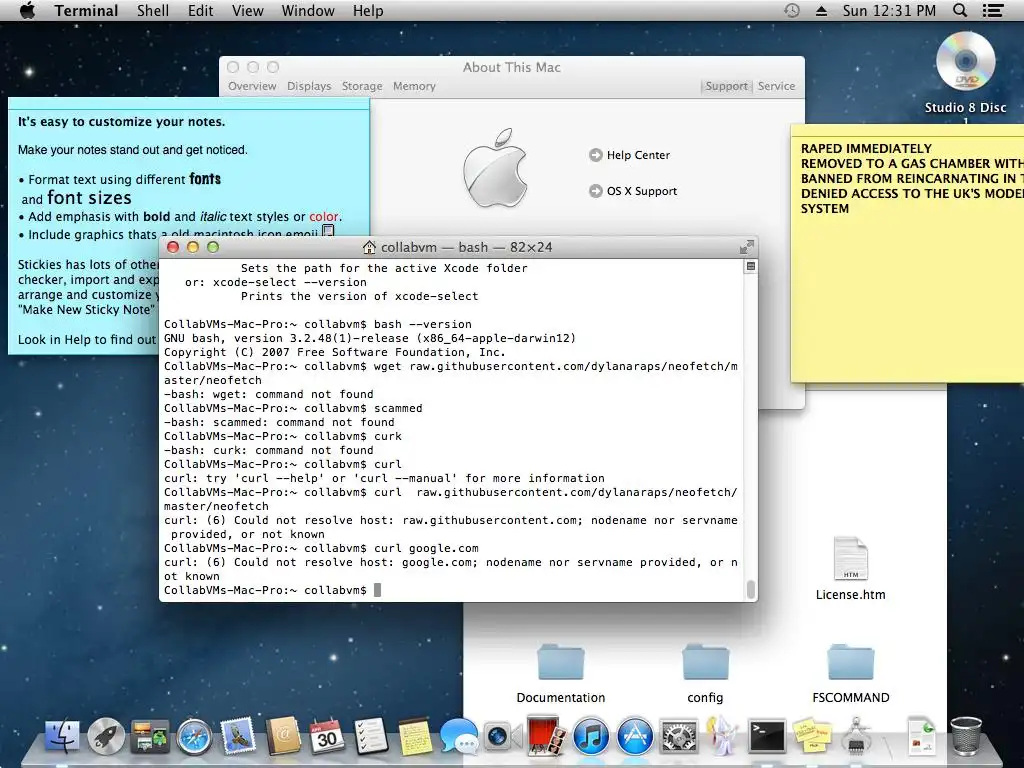The image size is (1024, 768).
Task: Launch iTunes music note icon
Action: (x=591, y=736)
